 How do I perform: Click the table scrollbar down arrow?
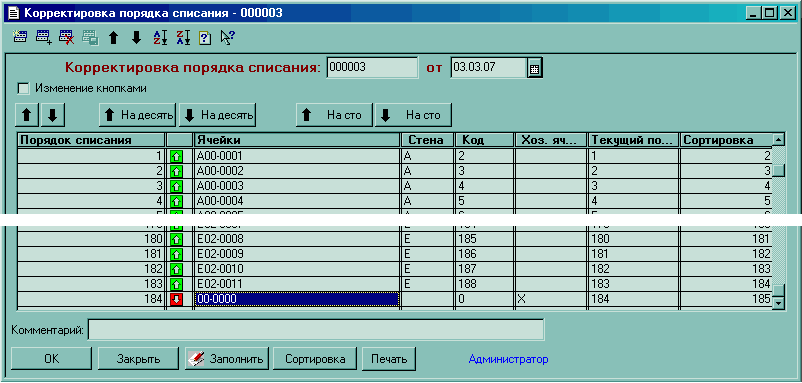pos(778,303)
